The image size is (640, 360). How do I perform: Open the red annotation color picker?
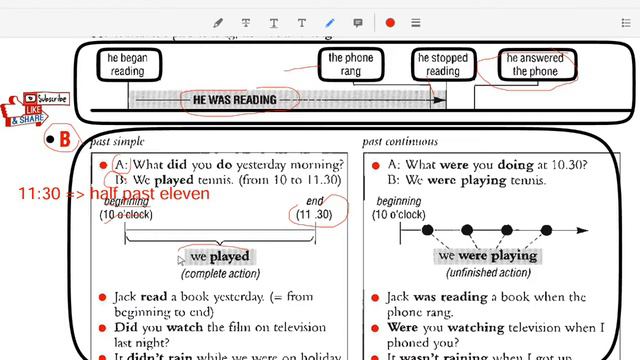pyautogui.click(x=390, y=23)
